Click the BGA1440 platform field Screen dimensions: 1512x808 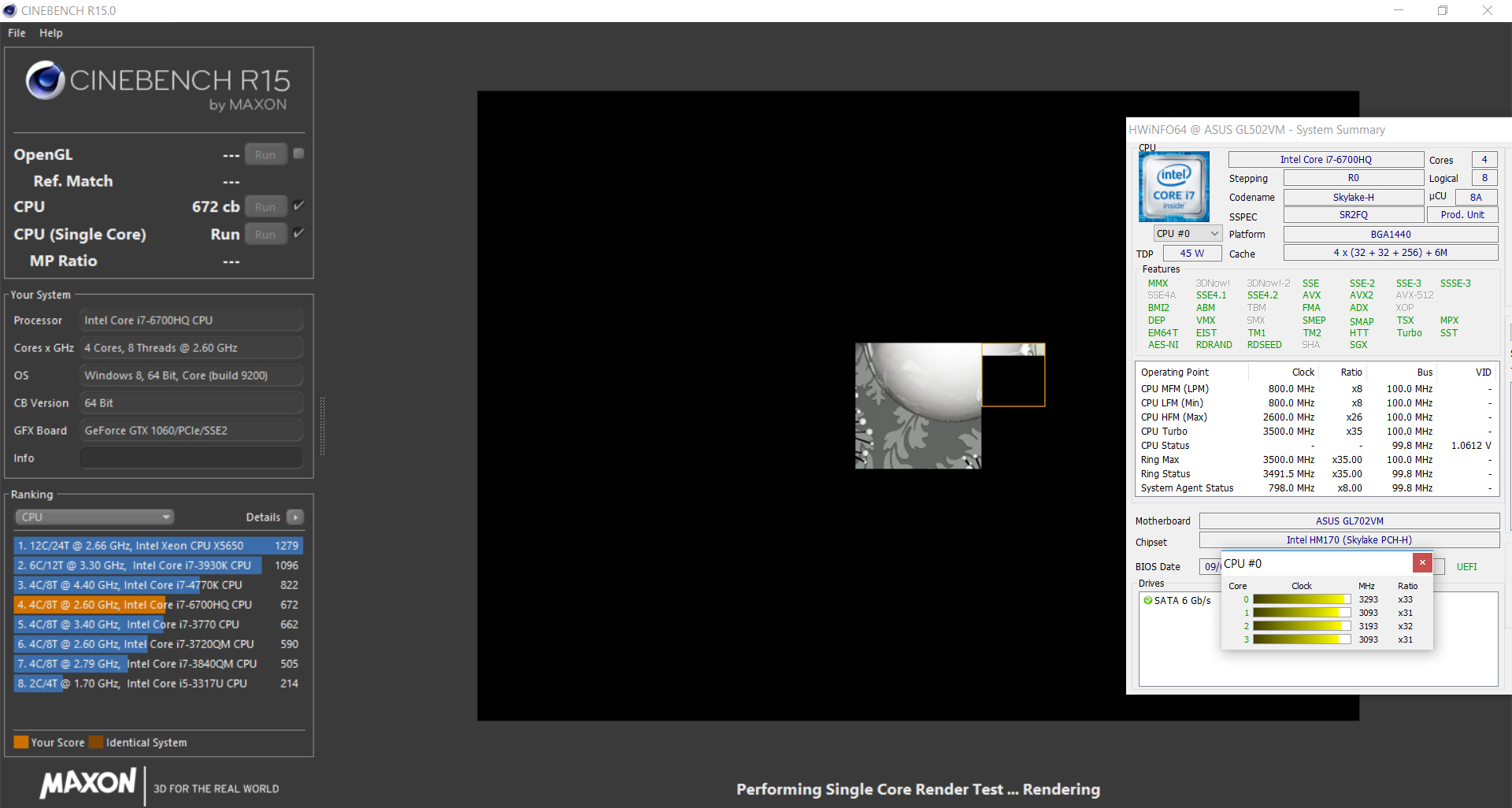click(x=1391, y=234)
